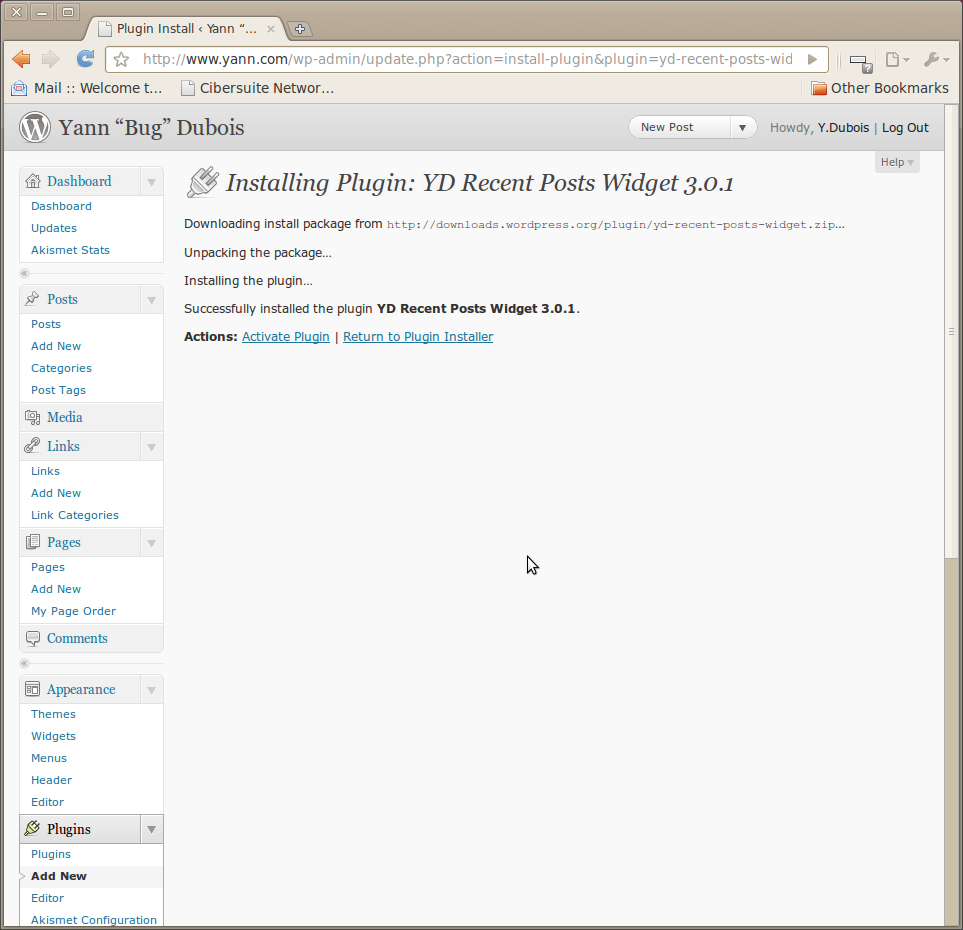Open Menus under Appearance
The width and height of the screenshot is (963, 930).
pyautogui.click(x=49, y=758)
